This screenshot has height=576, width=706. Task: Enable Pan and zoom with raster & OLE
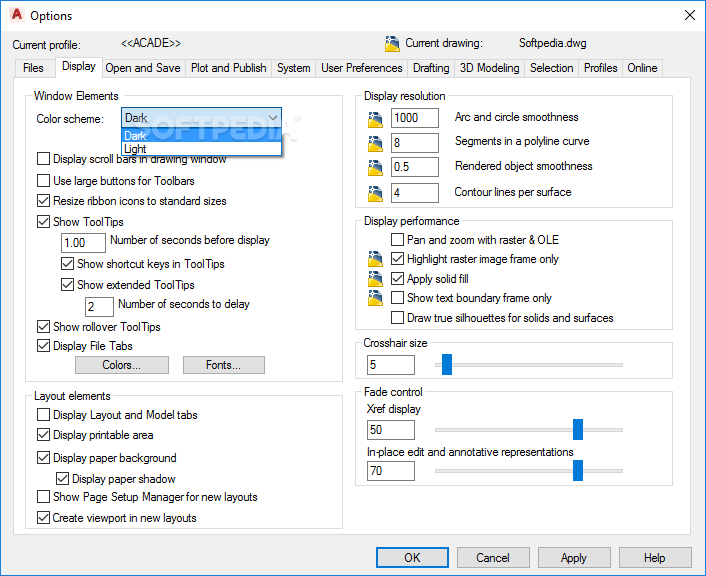(397, 240)
